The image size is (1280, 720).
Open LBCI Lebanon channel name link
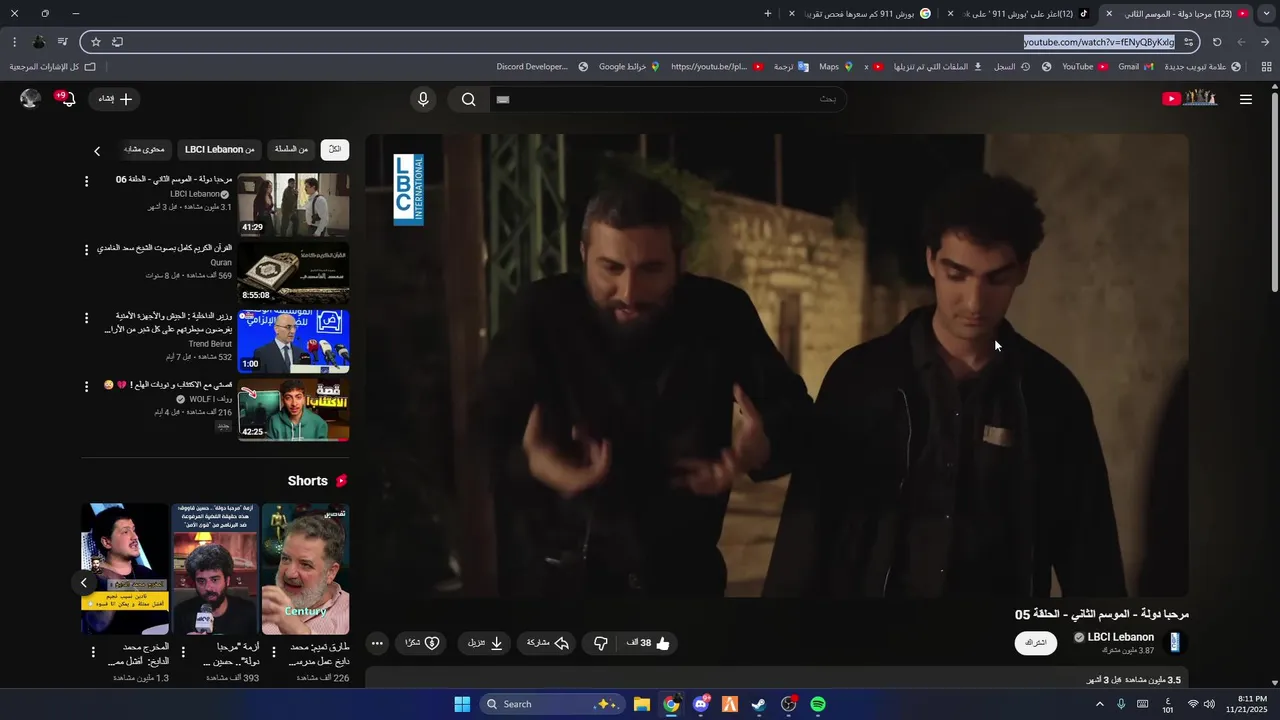pyautogui.click(x=1120, y=637)
